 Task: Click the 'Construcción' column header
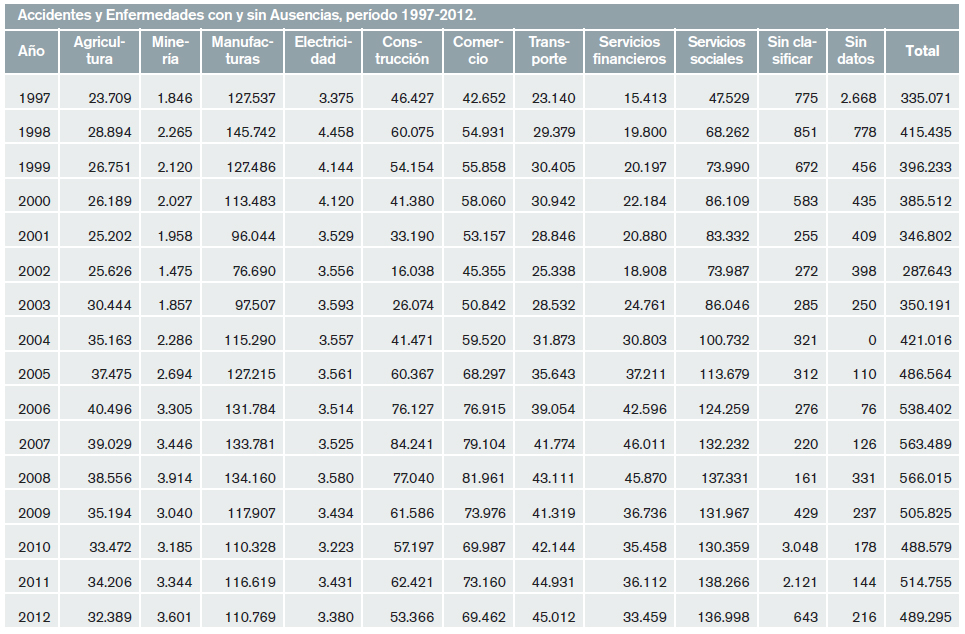pyautogui.click(x=402, y=51)
